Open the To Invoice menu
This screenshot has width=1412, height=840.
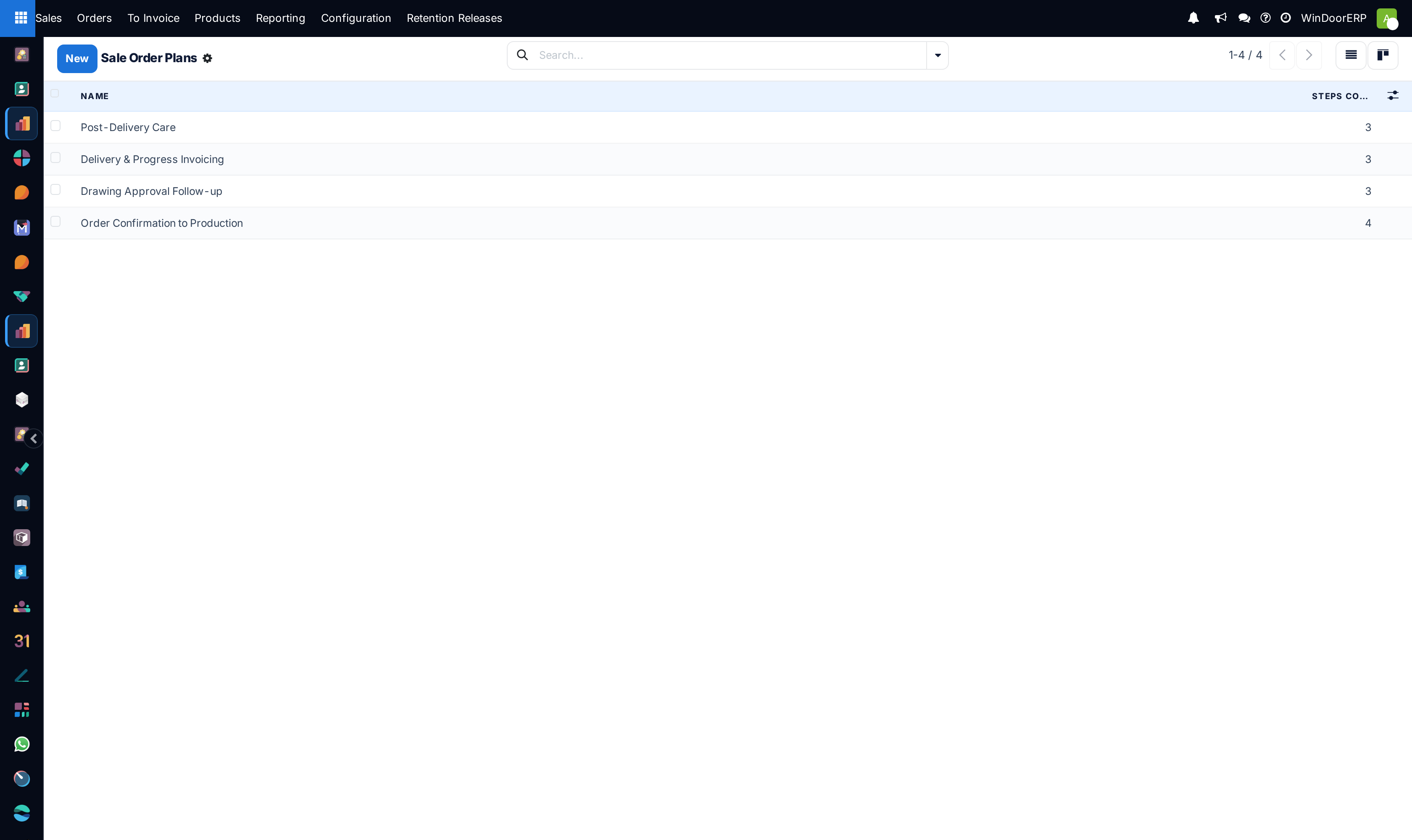153,18
